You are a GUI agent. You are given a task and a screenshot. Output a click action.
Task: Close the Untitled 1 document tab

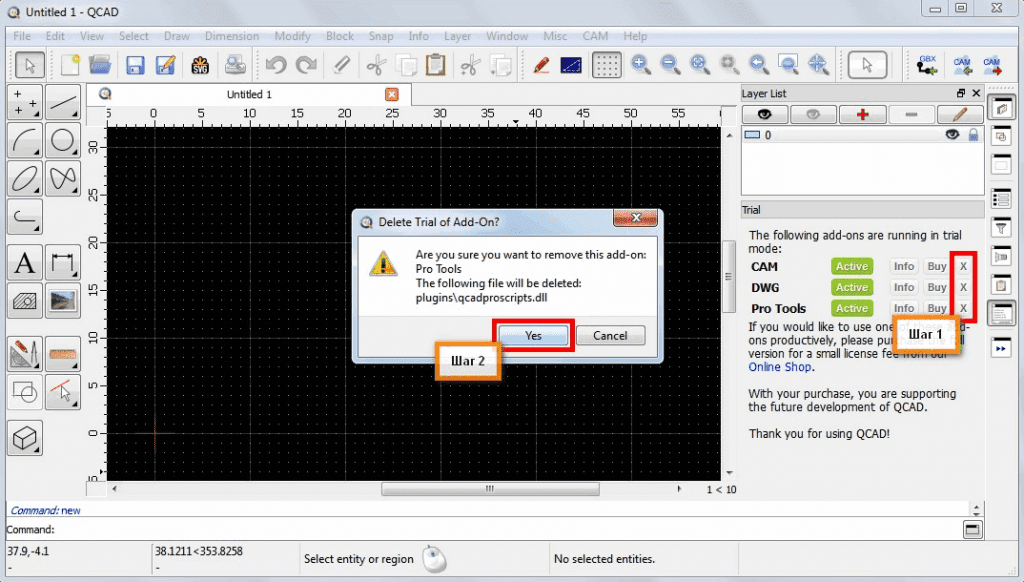[x=392, y=95]
